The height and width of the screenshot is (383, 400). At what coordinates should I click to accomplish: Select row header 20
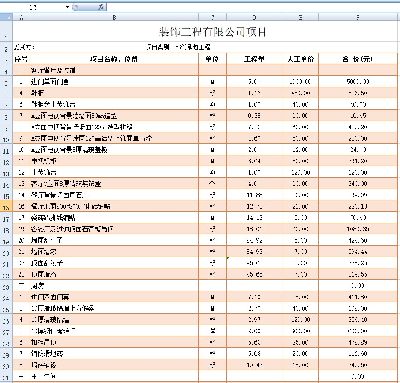6,252
